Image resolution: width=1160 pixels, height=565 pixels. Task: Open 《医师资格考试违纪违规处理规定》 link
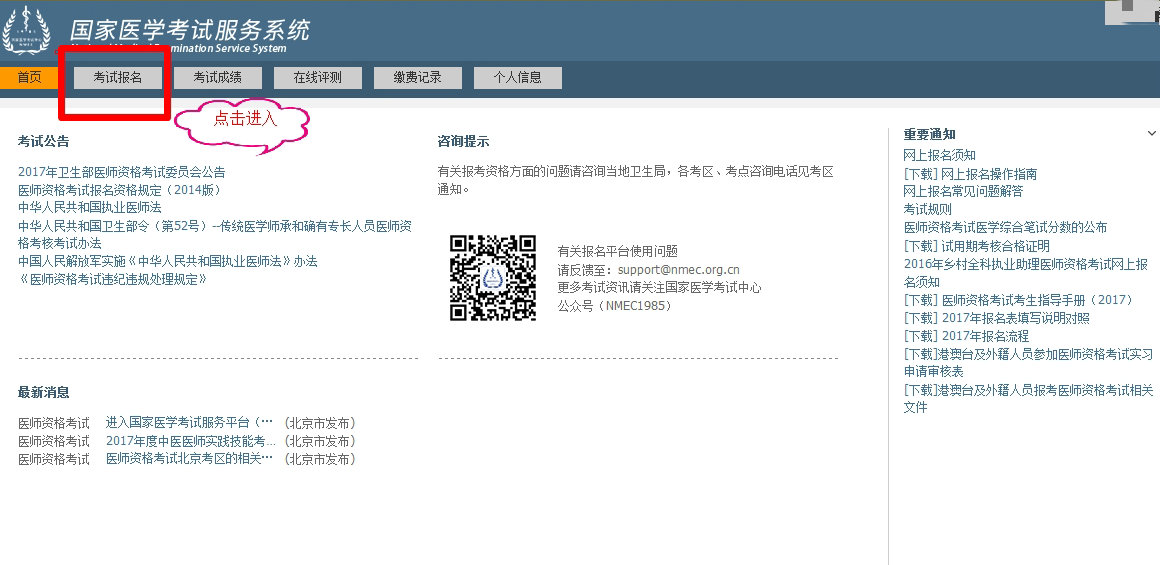click(x=112, y=279)
